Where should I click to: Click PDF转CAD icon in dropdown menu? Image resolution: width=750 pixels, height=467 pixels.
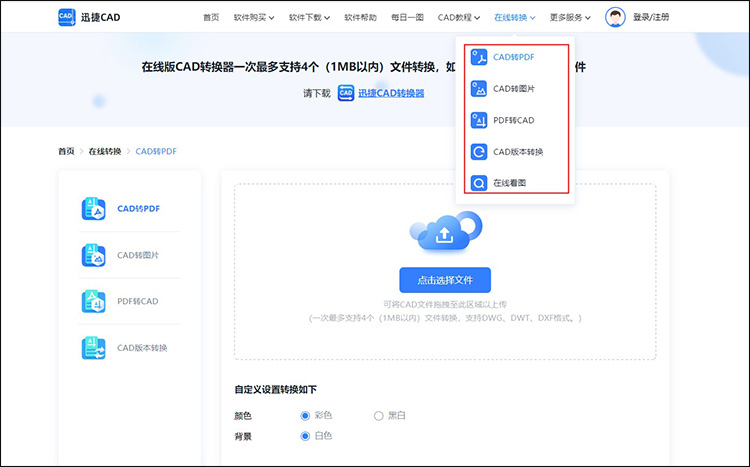tap(479, 120)
